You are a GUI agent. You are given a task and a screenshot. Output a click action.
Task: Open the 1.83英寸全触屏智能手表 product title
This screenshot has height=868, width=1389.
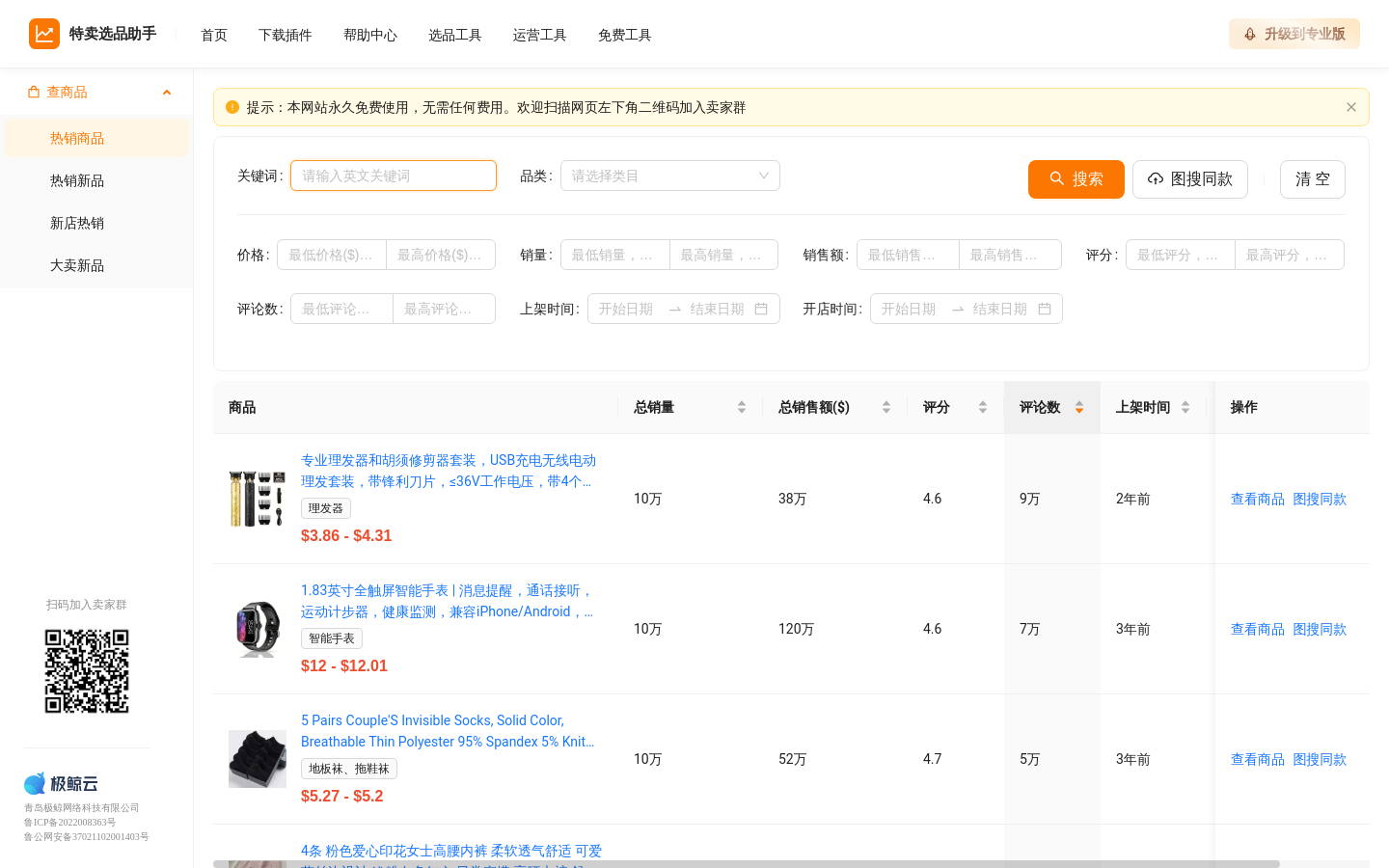pos(448,601)
